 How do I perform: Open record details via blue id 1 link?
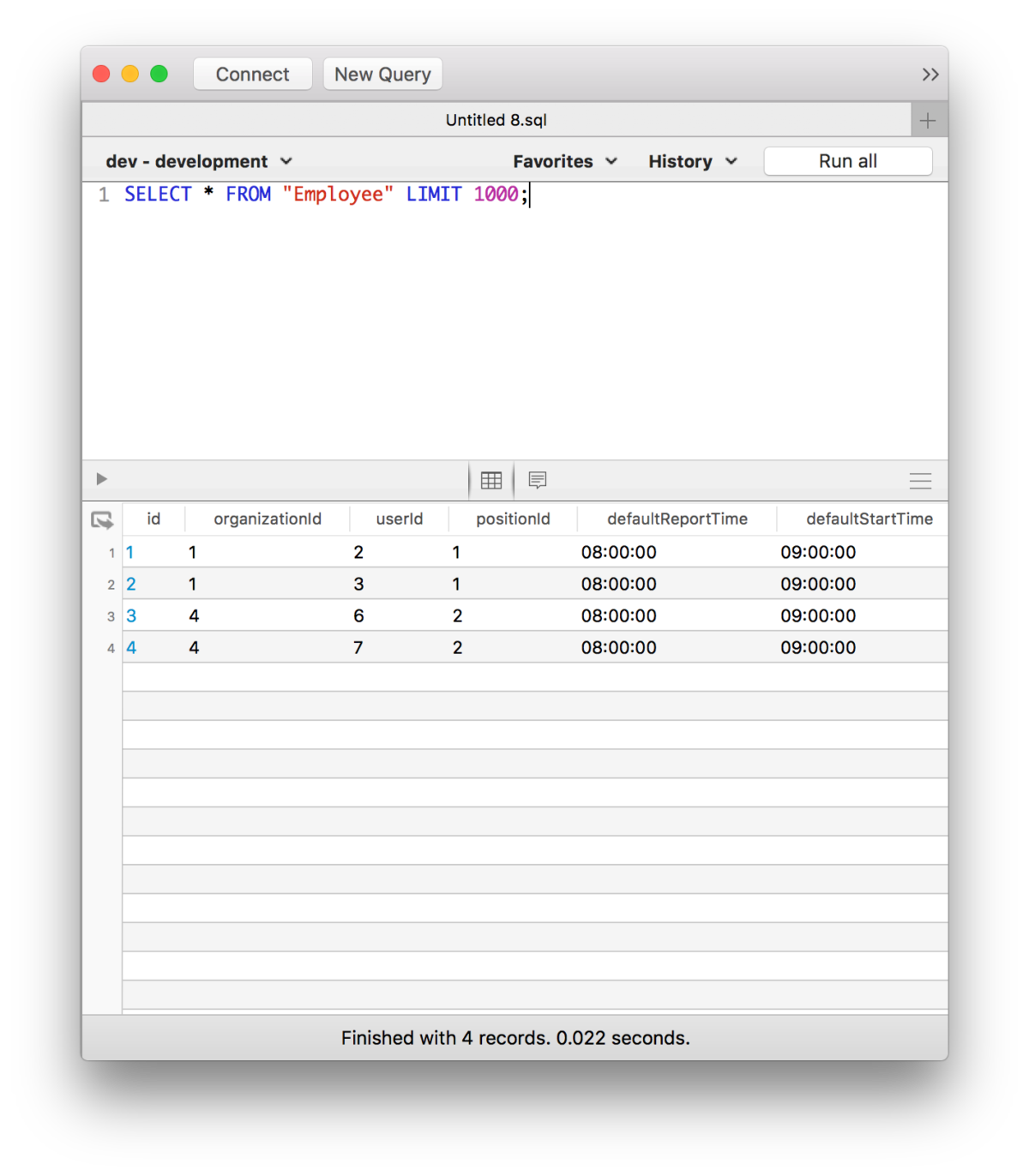130,552
